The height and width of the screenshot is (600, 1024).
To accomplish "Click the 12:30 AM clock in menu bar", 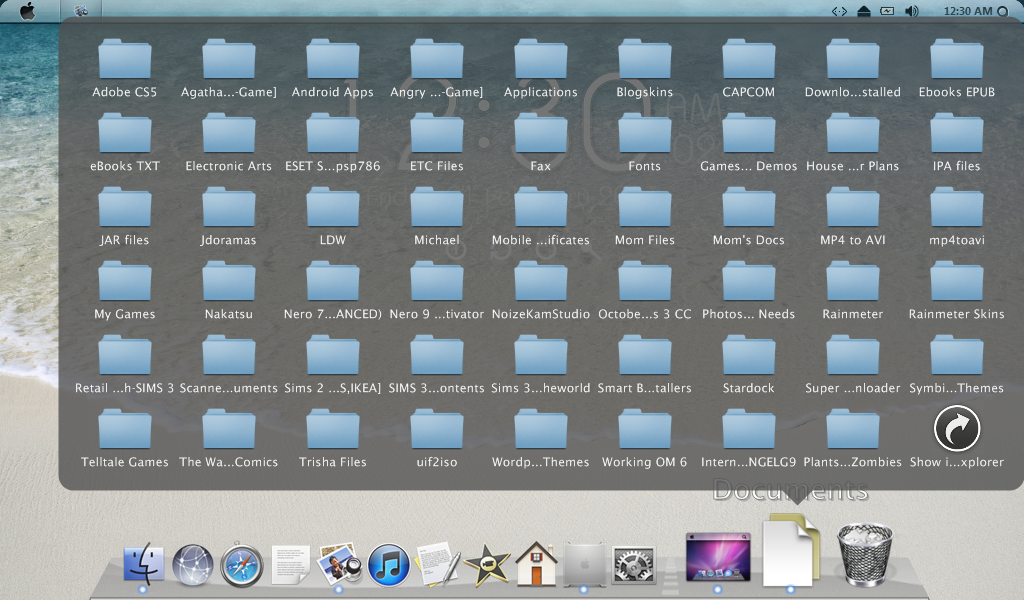I will pyautogui.click(x=968, y=11).
